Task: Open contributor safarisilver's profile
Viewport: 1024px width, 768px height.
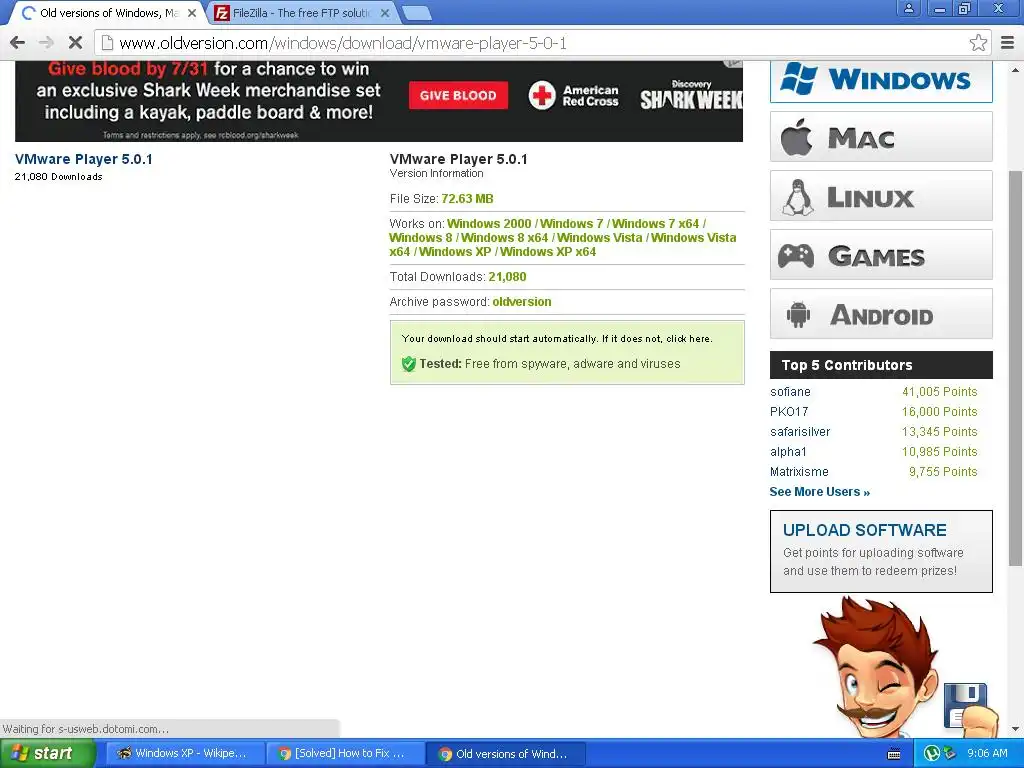Action: 800,432
